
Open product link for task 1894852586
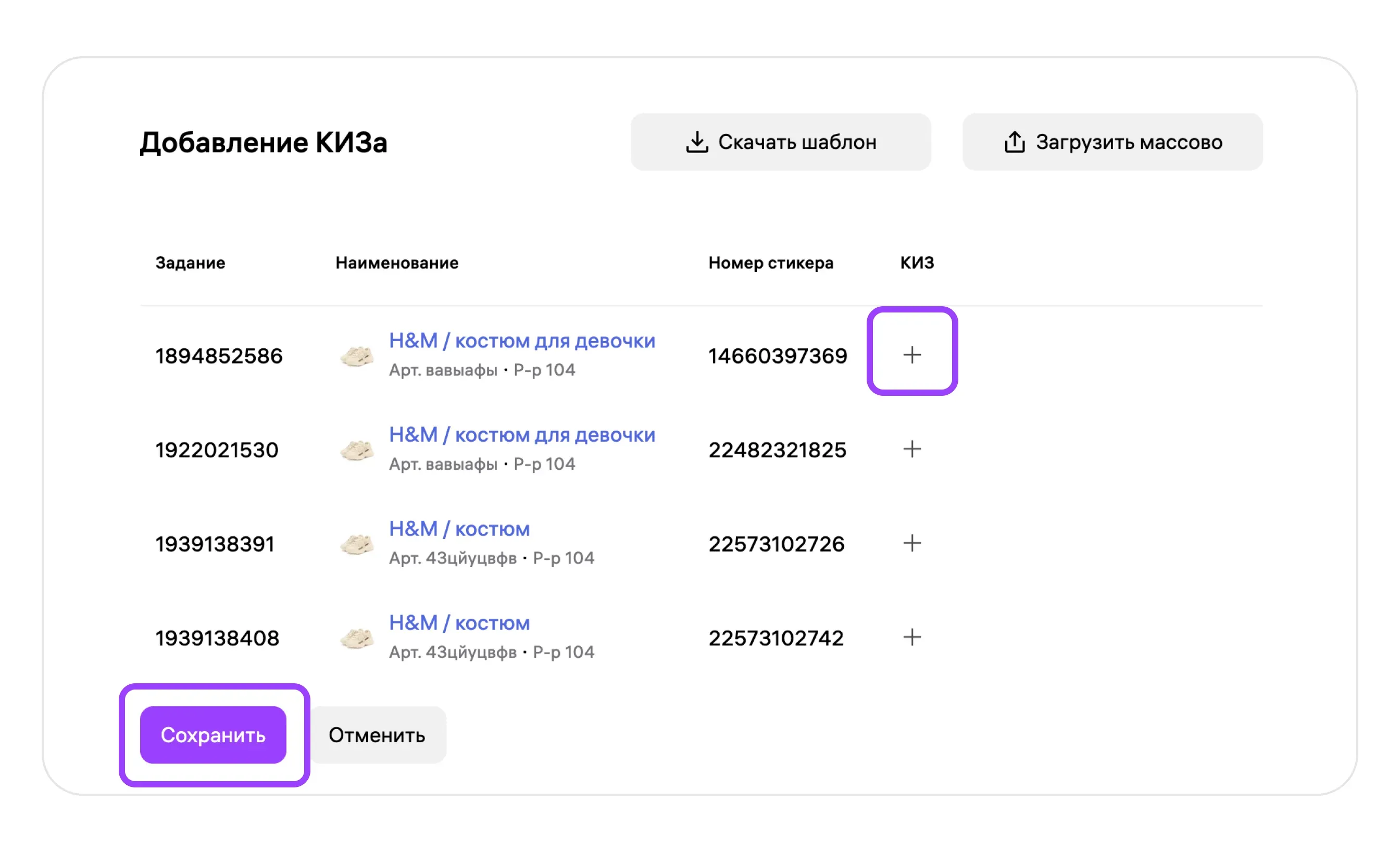(x=521, y=341)
